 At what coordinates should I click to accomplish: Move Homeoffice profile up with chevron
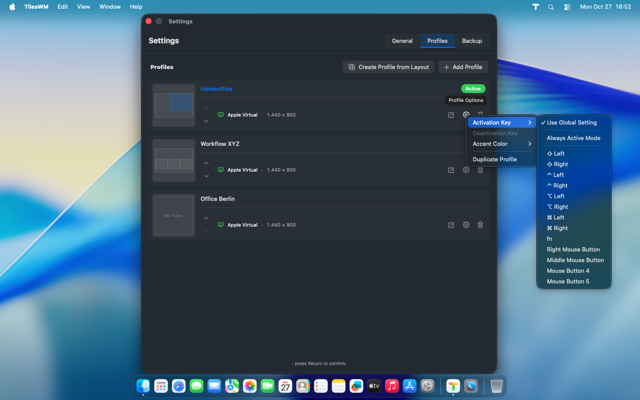point(206,108)
